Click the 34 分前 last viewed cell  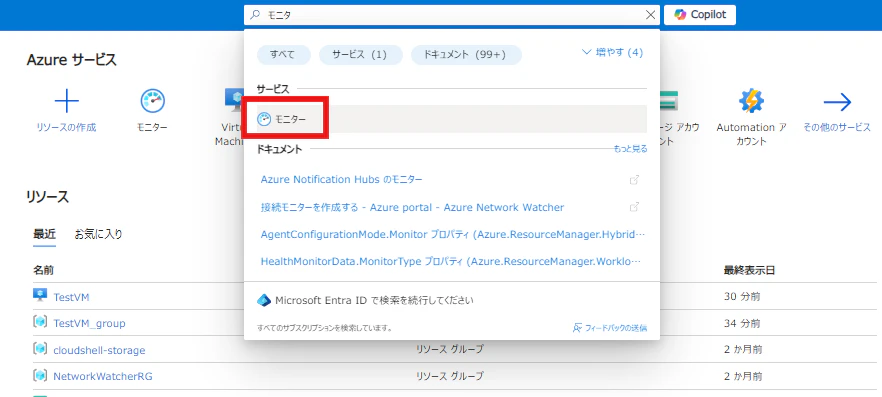[x=742, y=323]
